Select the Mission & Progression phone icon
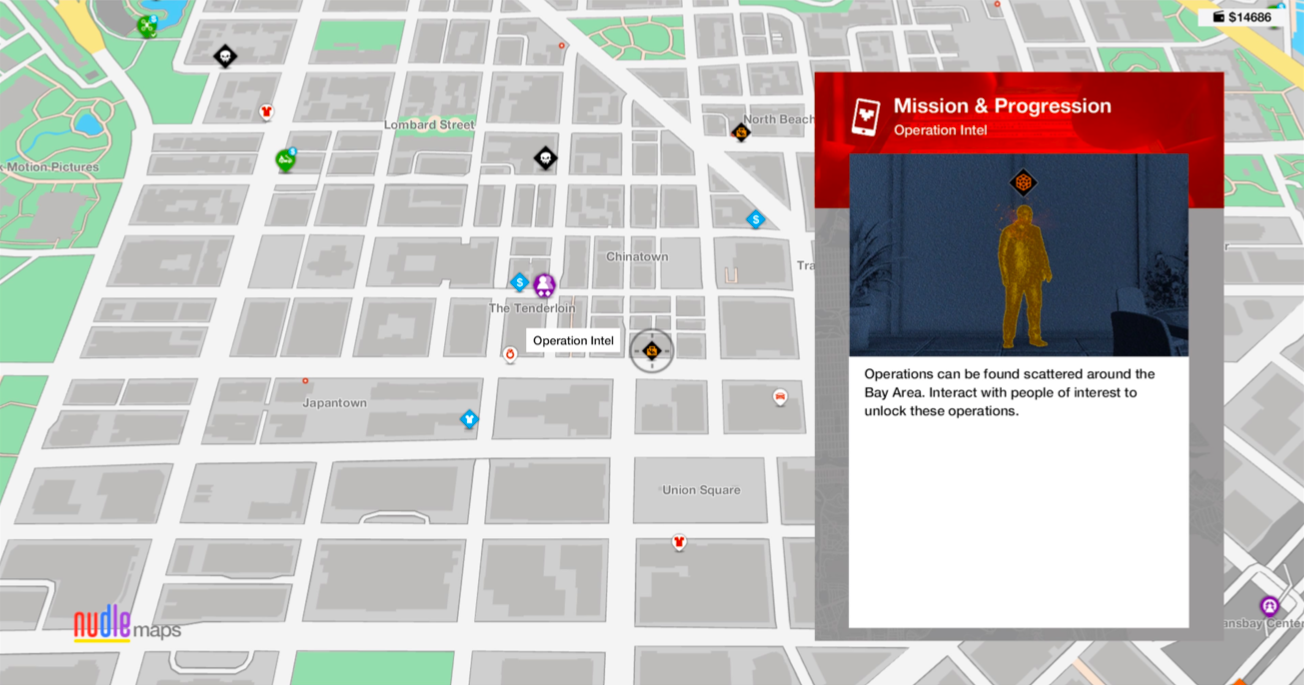The image size is (1304, 685). pos(866,117)
